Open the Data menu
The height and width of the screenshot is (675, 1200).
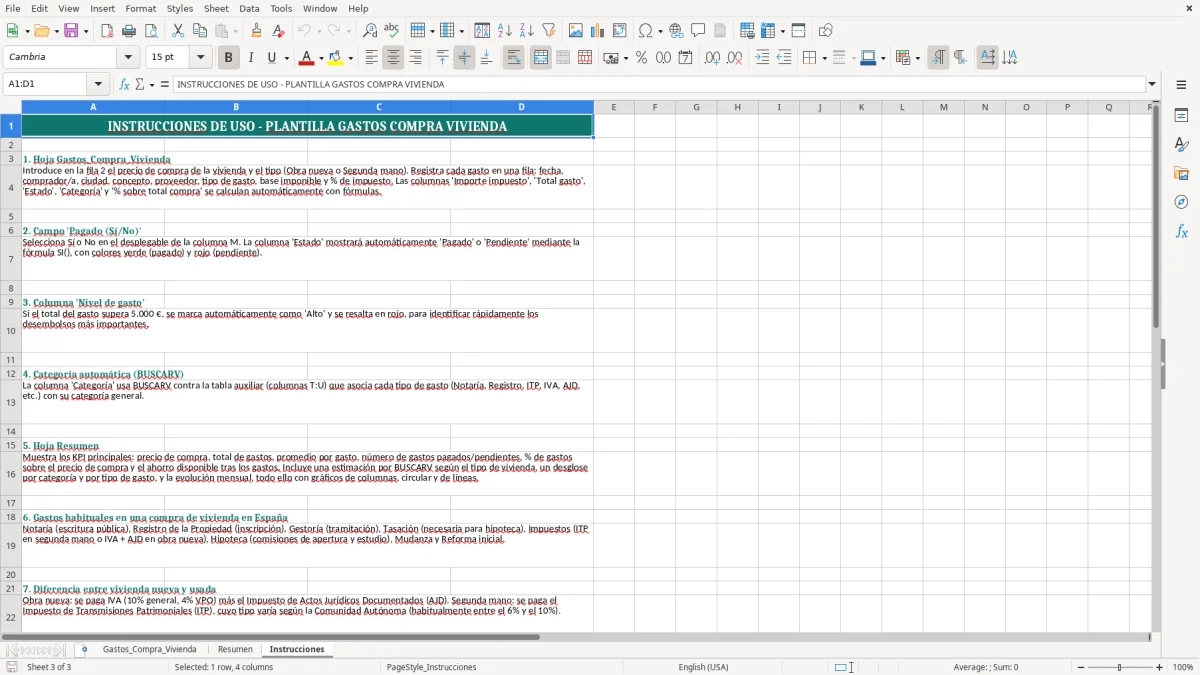249,8
